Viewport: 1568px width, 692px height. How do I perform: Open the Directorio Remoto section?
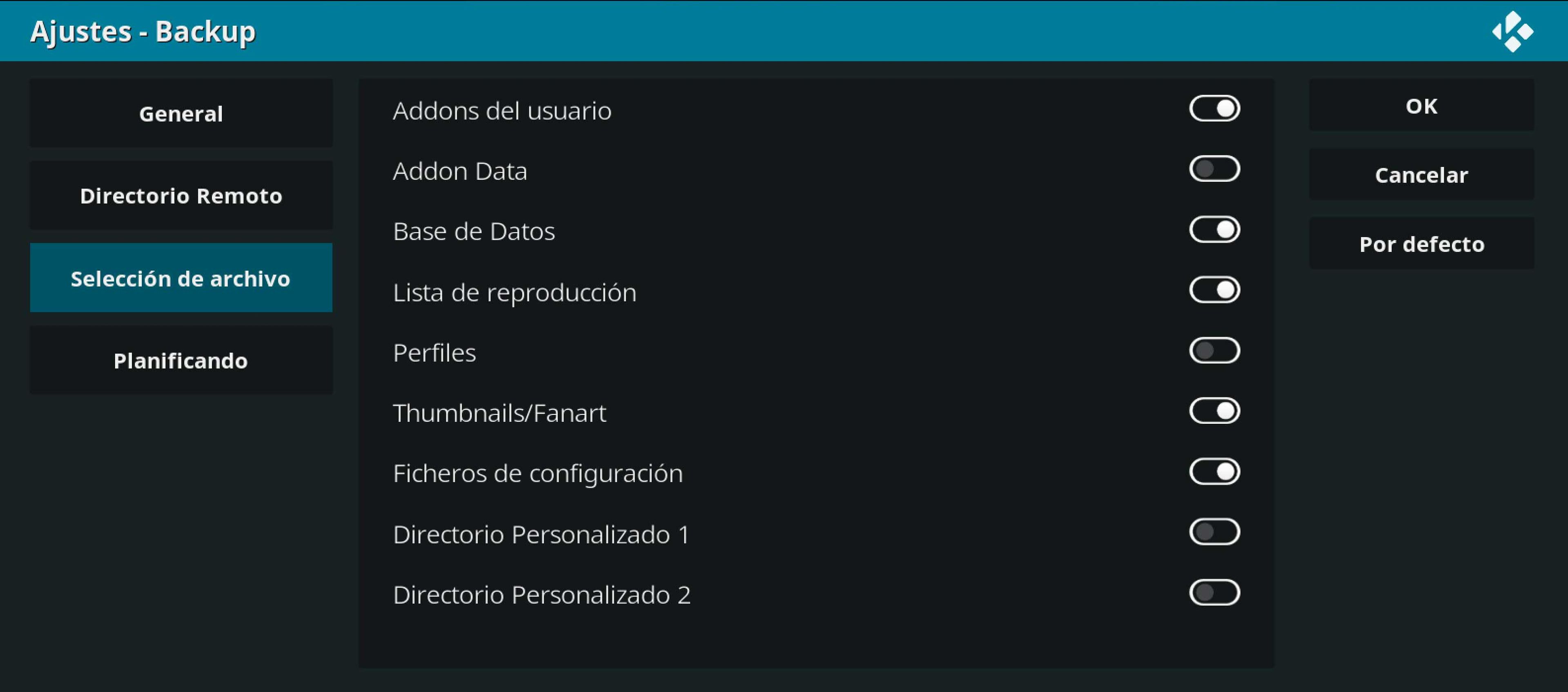[x=181, y=196]
